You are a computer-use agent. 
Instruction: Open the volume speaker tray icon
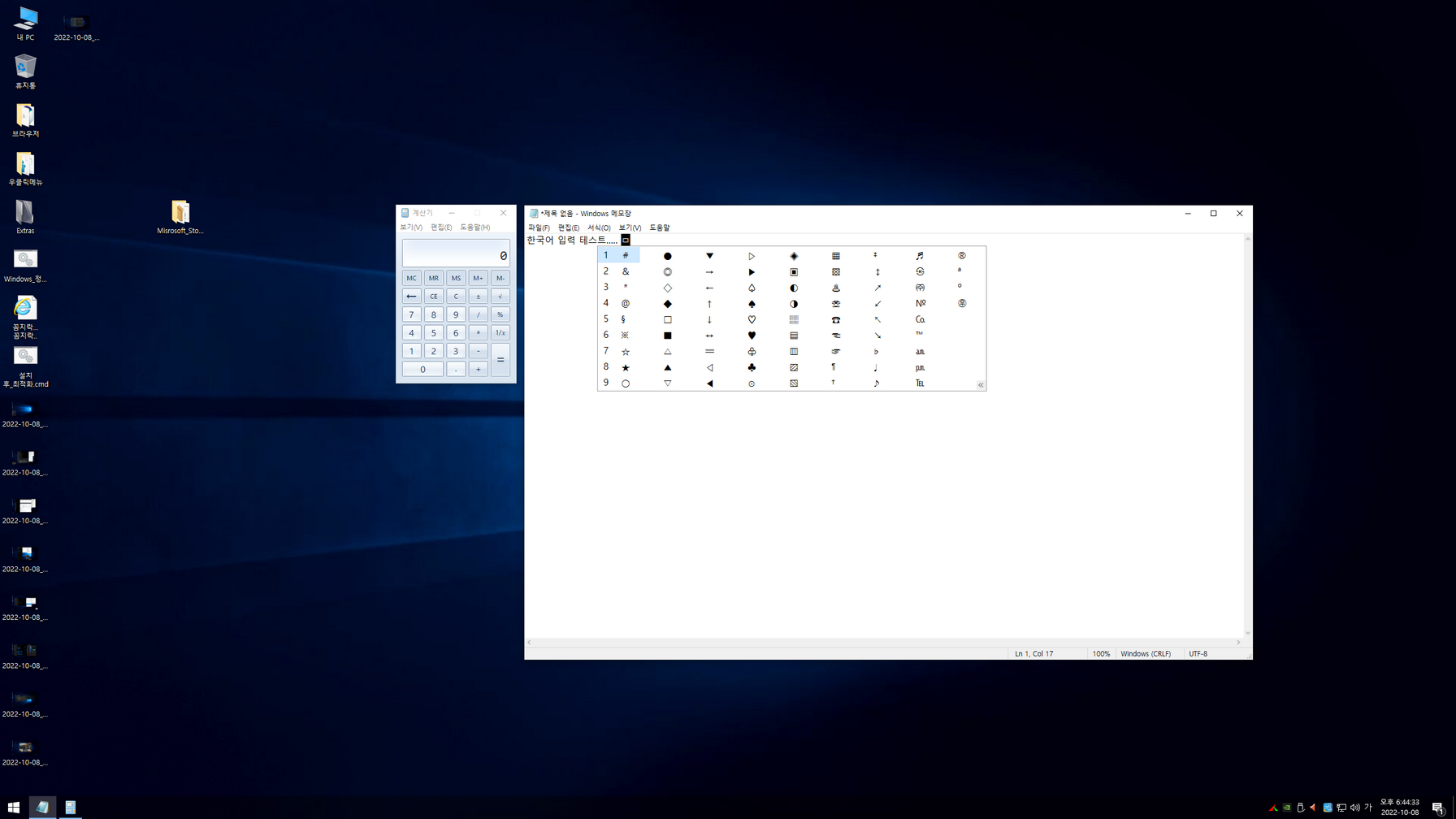(x=1354, y=808)
